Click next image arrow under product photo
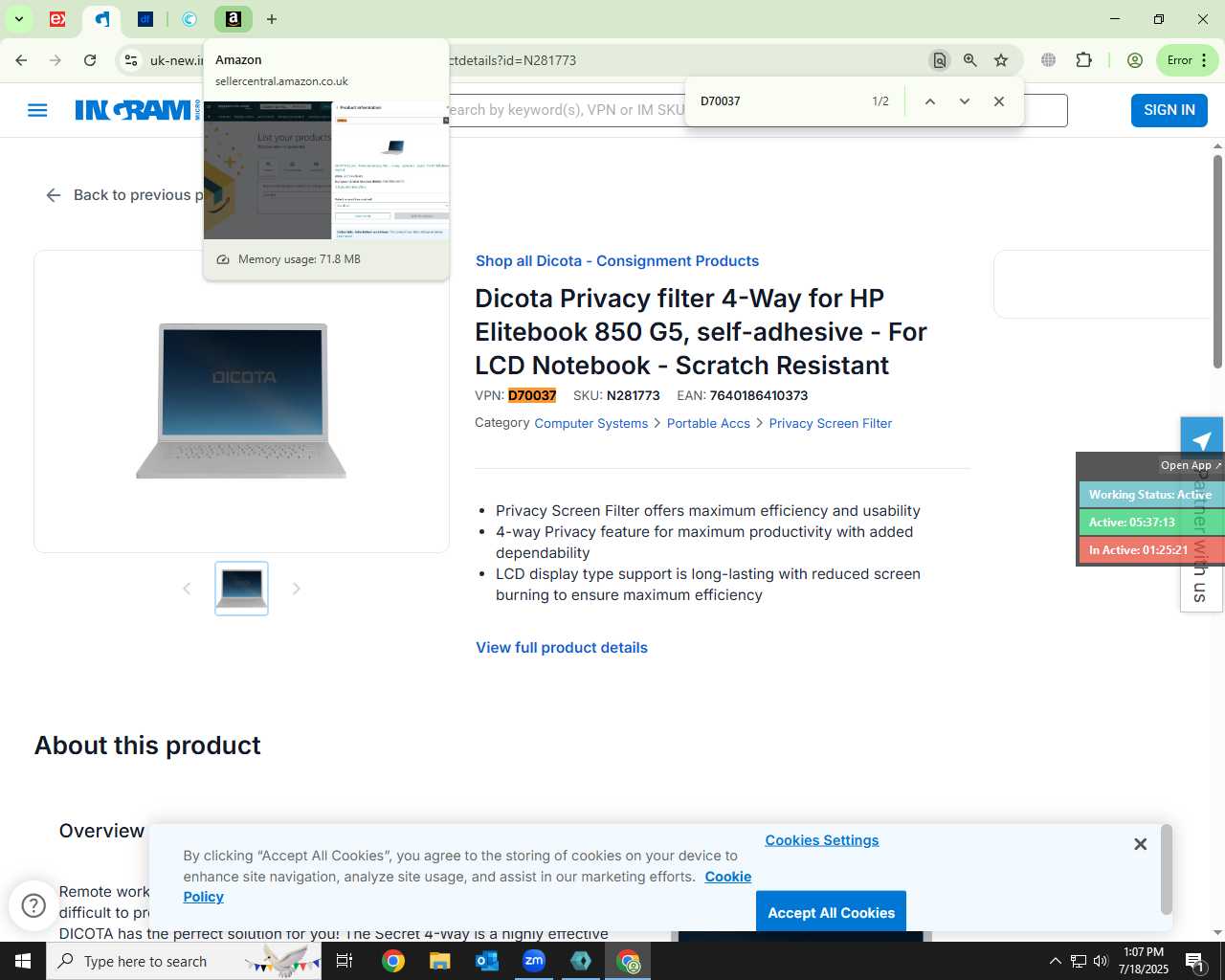Screen dimensions: 1225x980 (x=297, y=589)
